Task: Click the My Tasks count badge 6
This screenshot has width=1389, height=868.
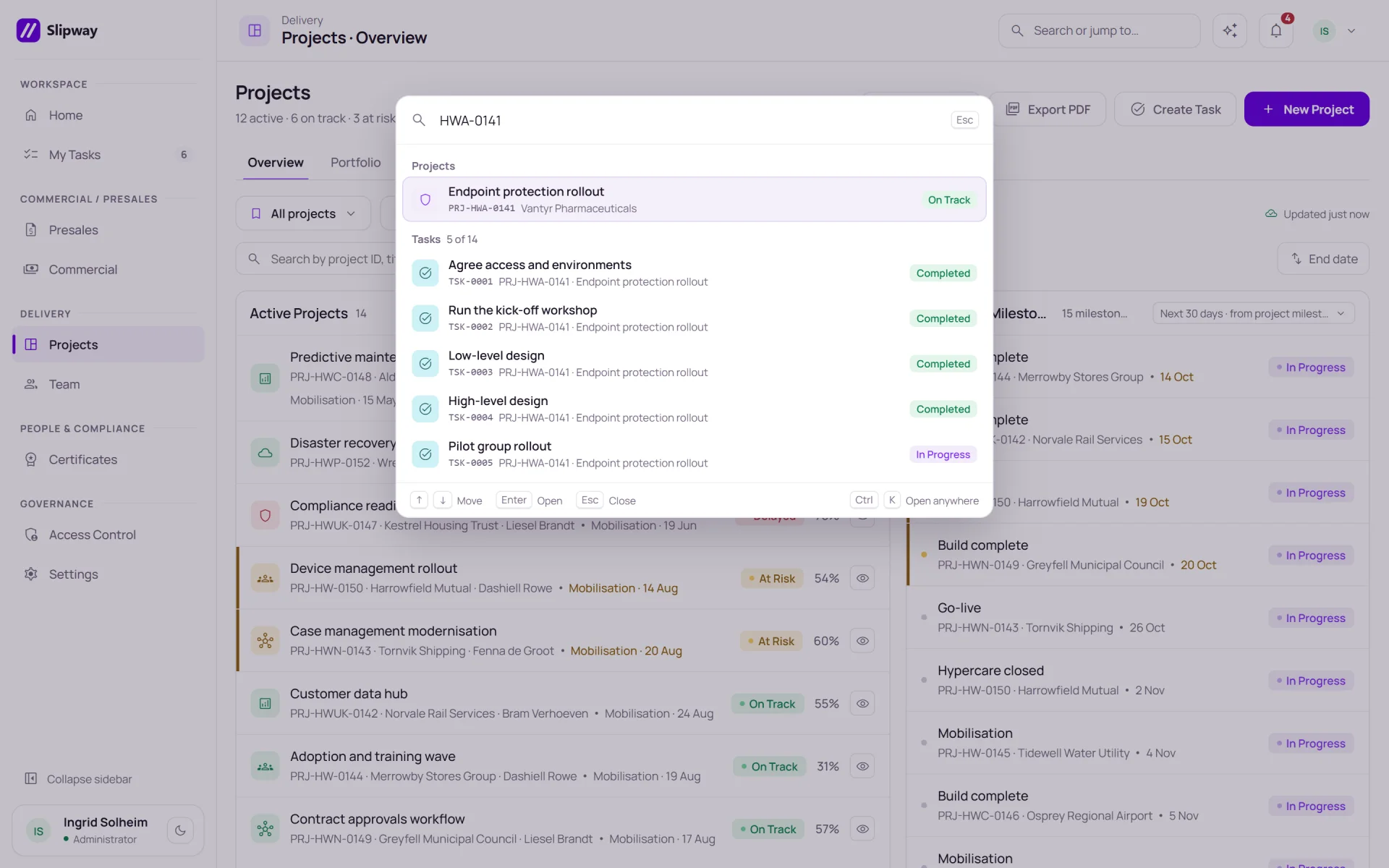Action: click(x=184, y=154)
